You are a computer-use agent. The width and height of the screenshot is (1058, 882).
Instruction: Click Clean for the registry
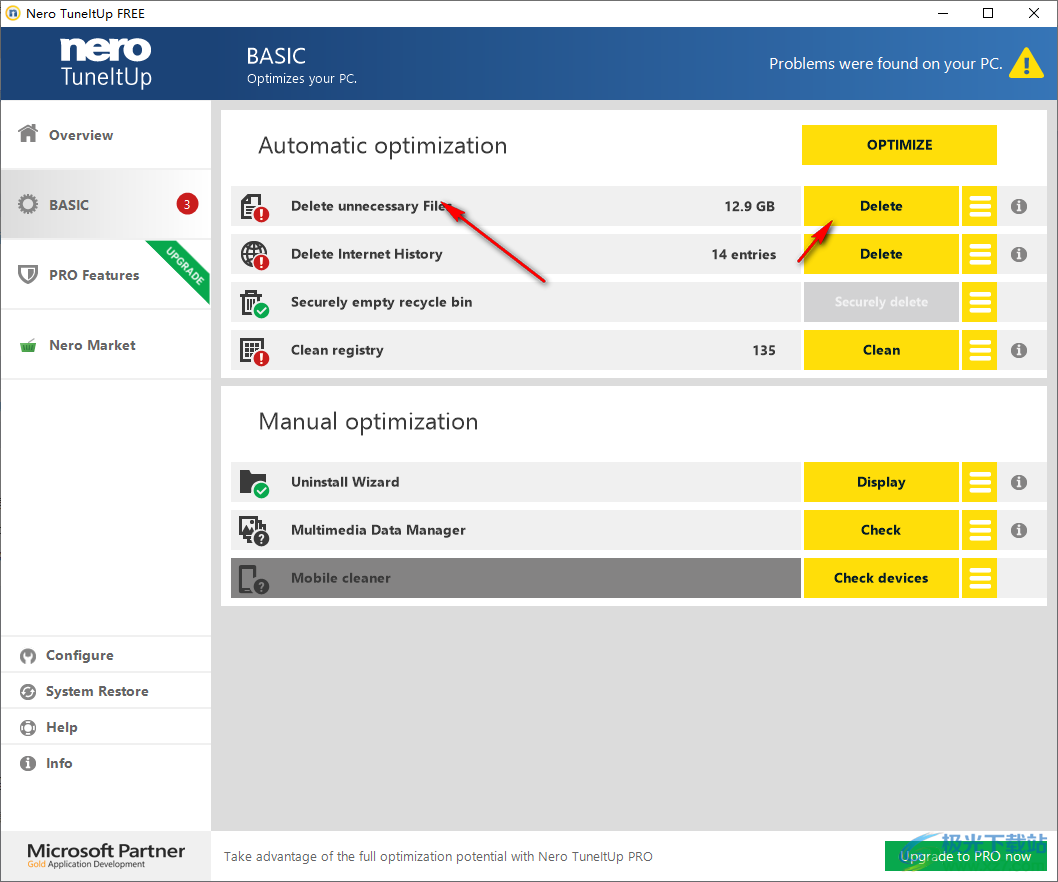[881, 350]
